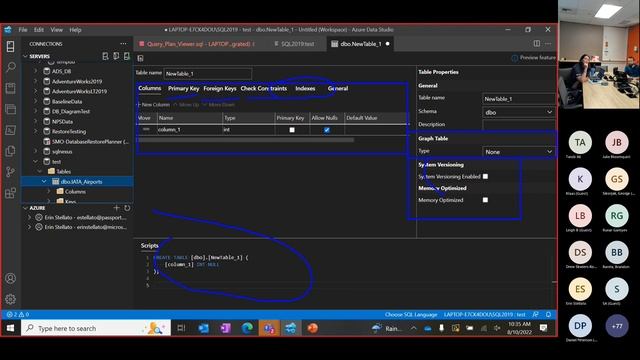Collapse the AZURE section

click(x=25, y=208)
